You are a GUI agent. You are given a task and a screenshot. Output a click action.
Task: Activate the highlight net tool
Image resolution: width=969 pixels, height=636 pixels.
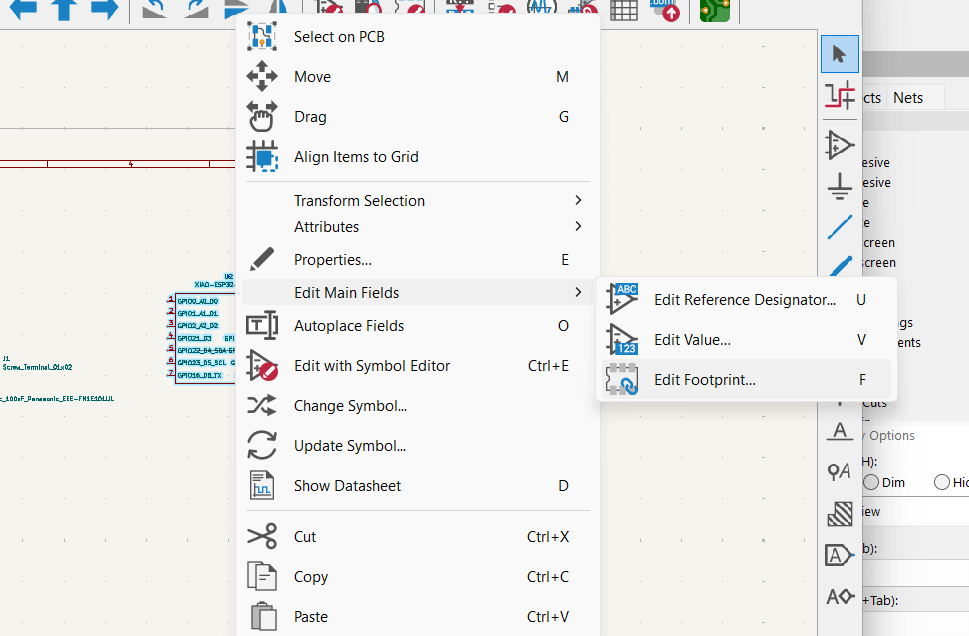(x=839, y=96)
